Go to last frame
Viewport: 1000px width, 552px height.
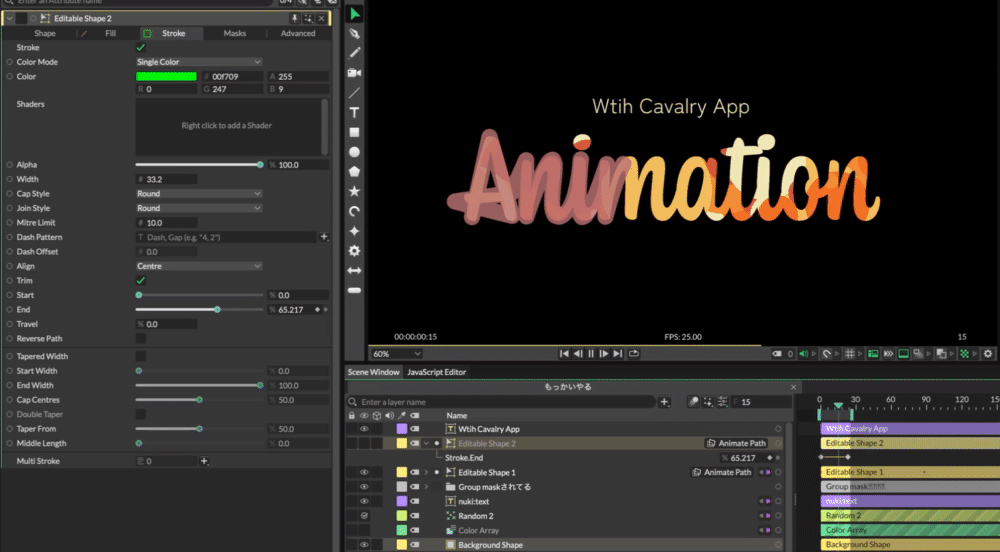coord(617,354)
